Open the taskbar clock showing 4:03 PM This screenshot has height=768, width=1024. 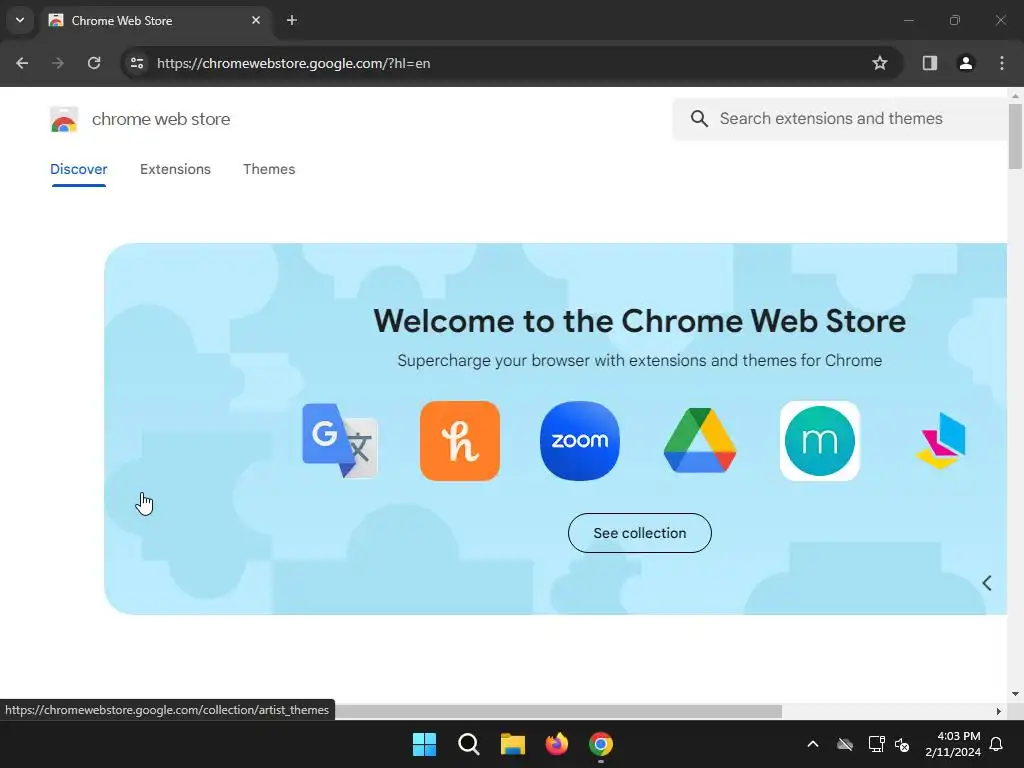953,744
